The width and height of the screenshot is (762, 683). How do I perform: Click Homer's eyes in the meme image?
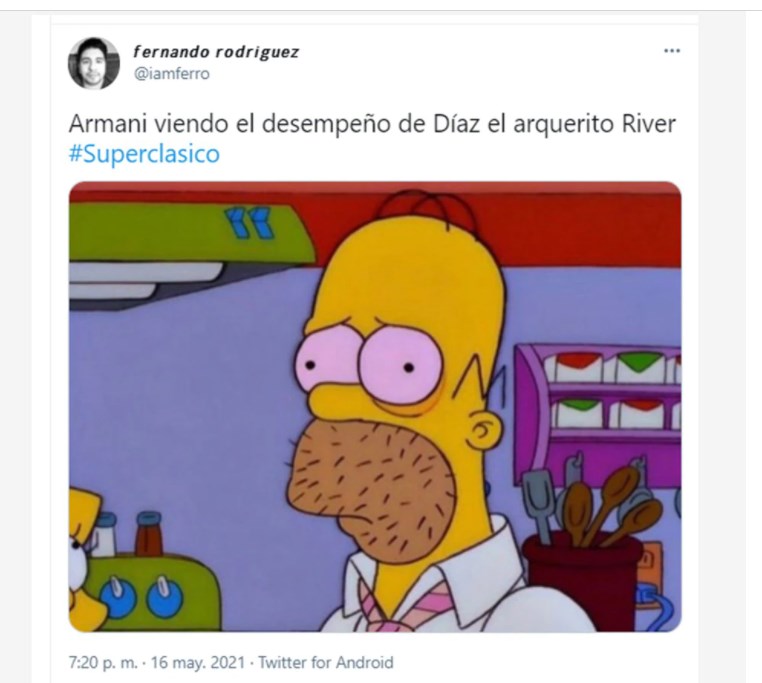click(x=369, y=361)
